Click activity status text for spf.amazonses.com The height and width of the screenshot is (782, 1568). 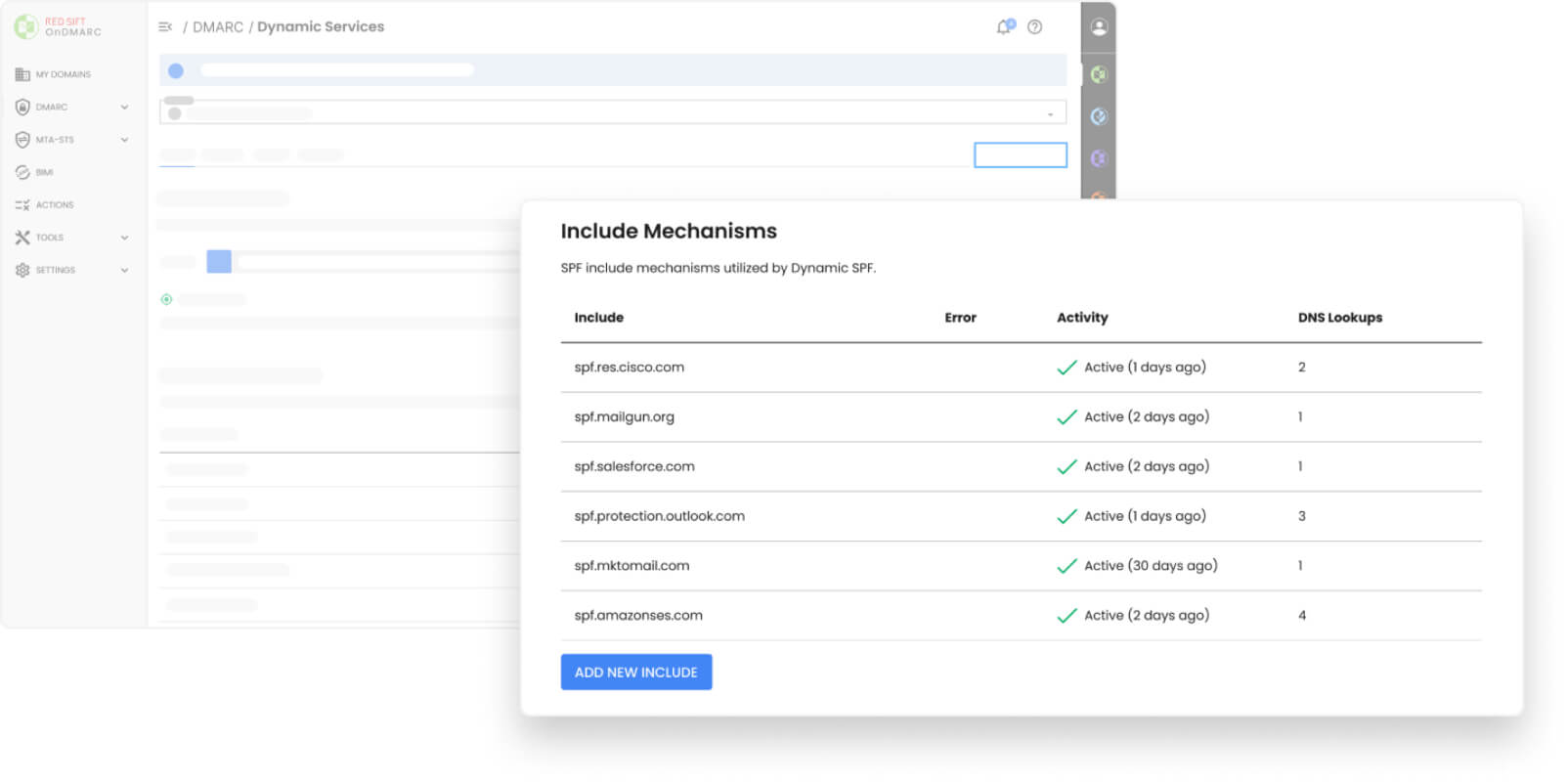1147,616
